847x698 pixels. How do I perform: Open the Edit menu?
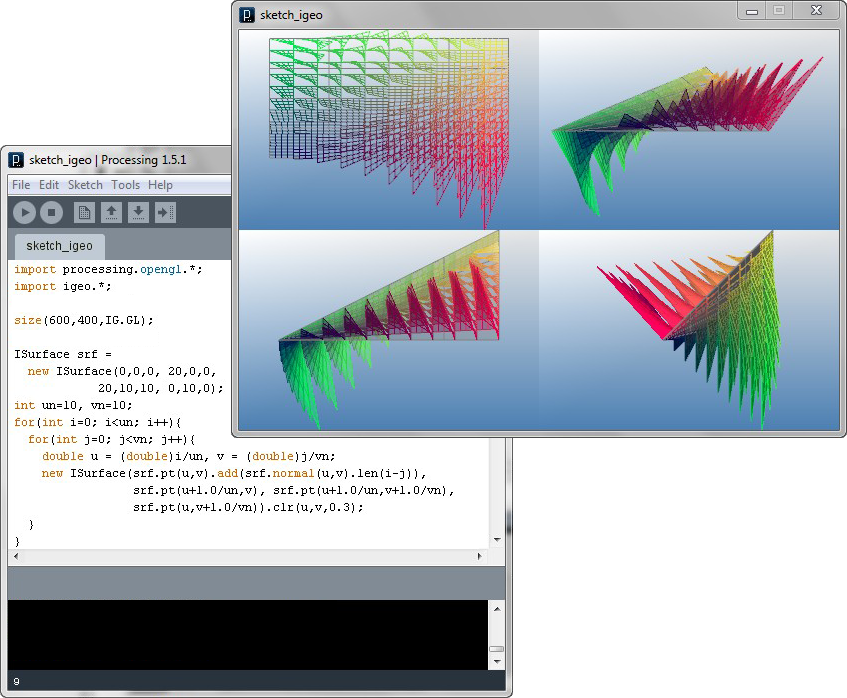pos(49,185)
